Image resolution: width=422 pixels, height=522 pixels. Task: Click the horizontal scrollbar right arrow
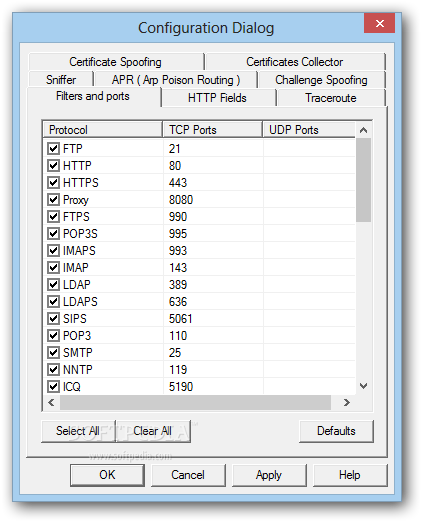[x=347, y=402]
